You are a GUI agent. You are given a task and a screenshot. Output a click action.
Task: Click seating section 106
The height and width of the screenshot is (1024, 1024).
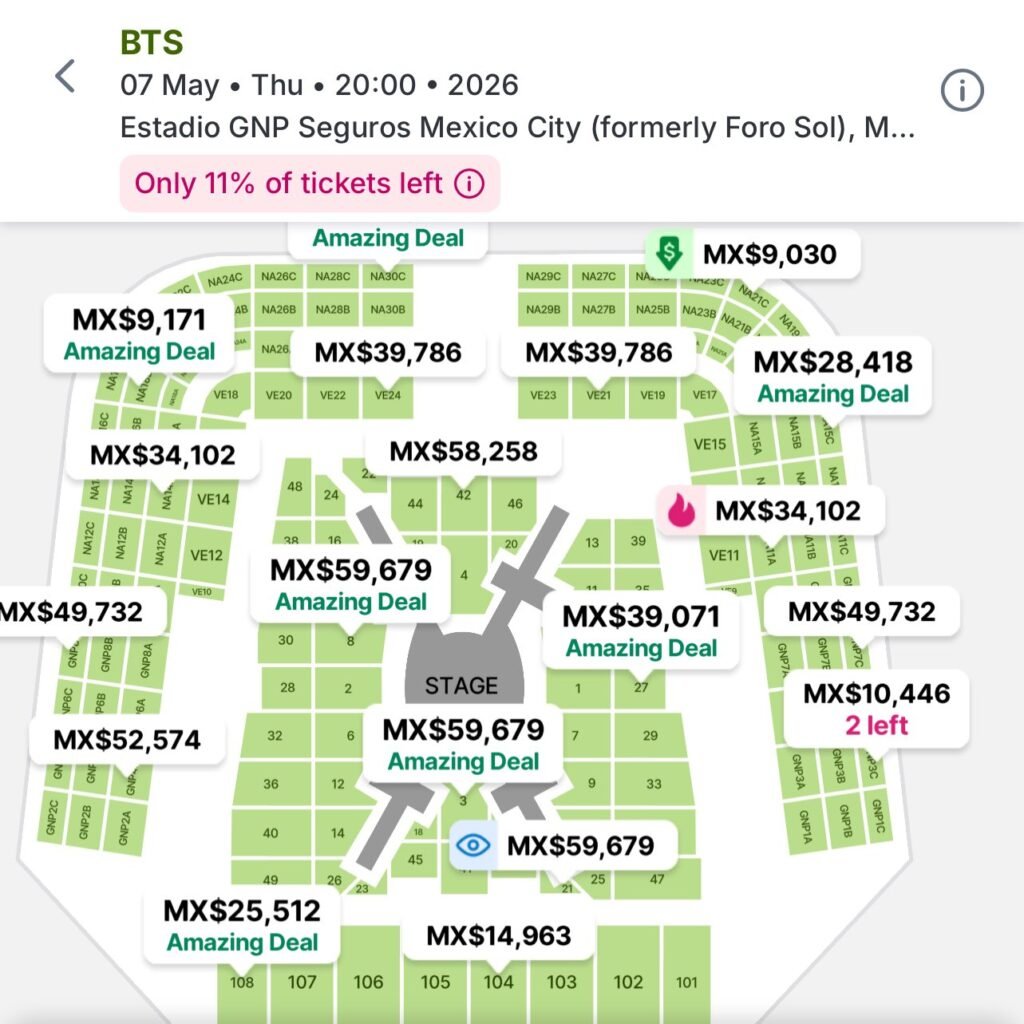[x=368, y=981]
